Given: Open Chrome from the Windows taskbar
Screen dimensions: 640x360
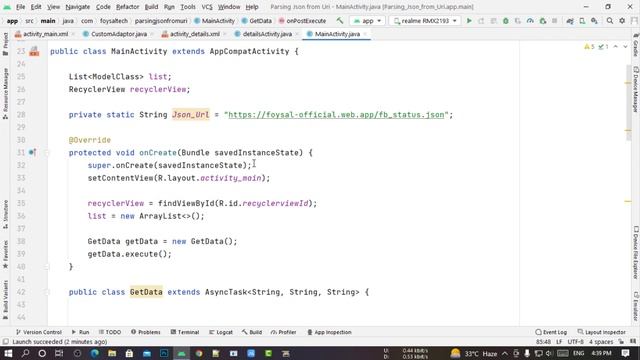Looking at the screenshot, I should click(x=199, y=353).
